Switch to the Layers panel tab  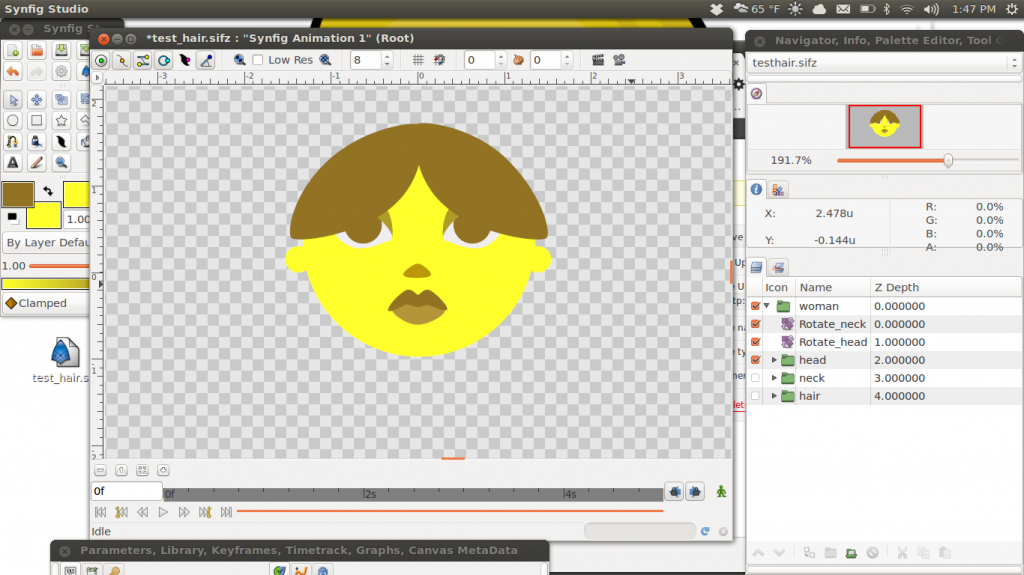[x=756, y=267]
